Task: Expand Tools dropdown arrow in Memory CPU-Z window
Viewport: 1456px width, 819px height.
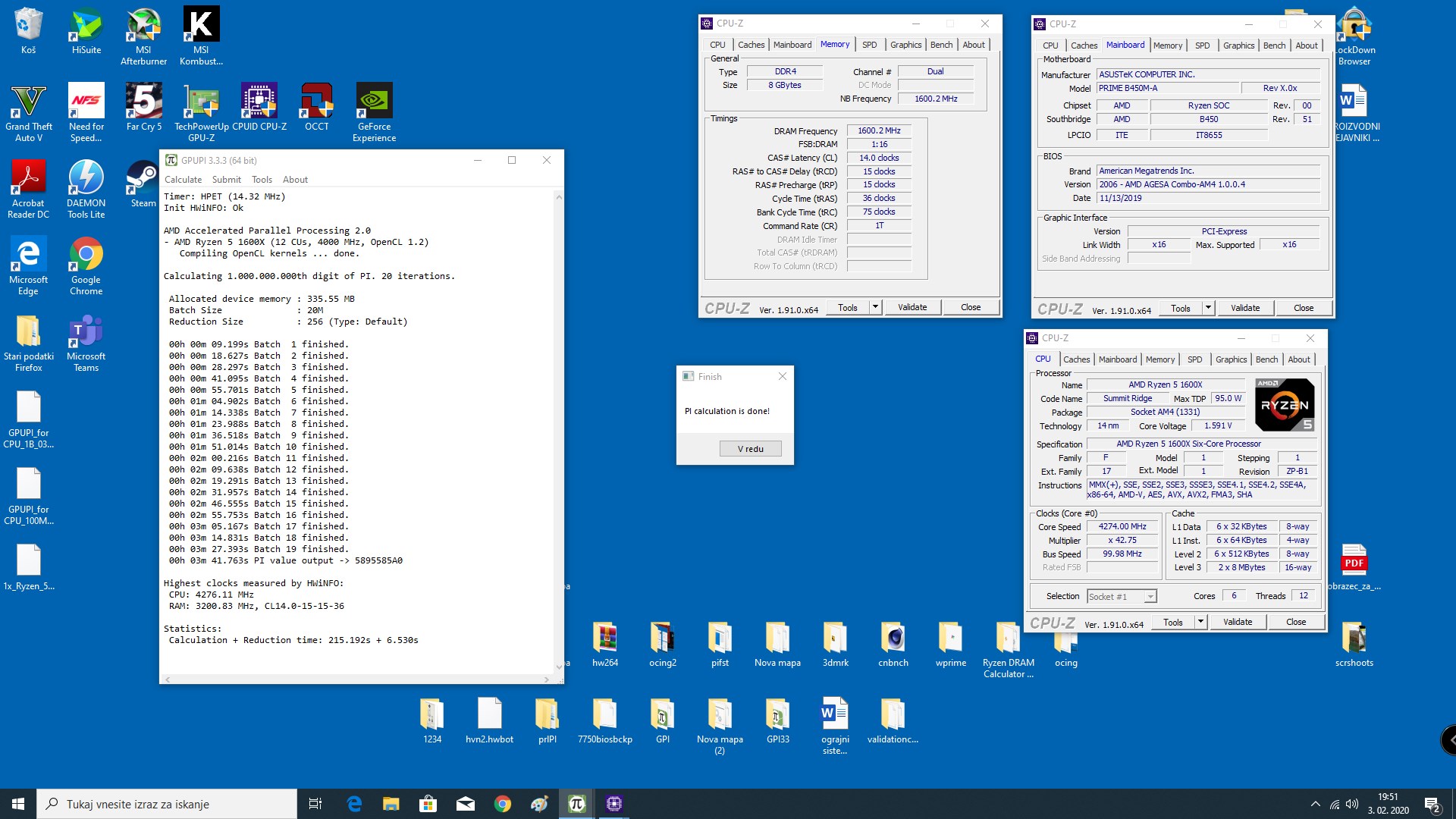Action: [875, 307]
